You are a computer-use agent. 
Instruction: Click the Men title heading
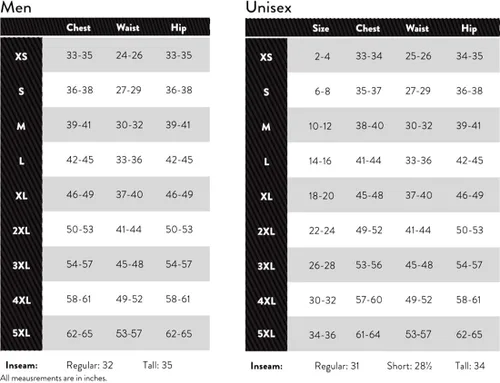(x=16, y=7)
